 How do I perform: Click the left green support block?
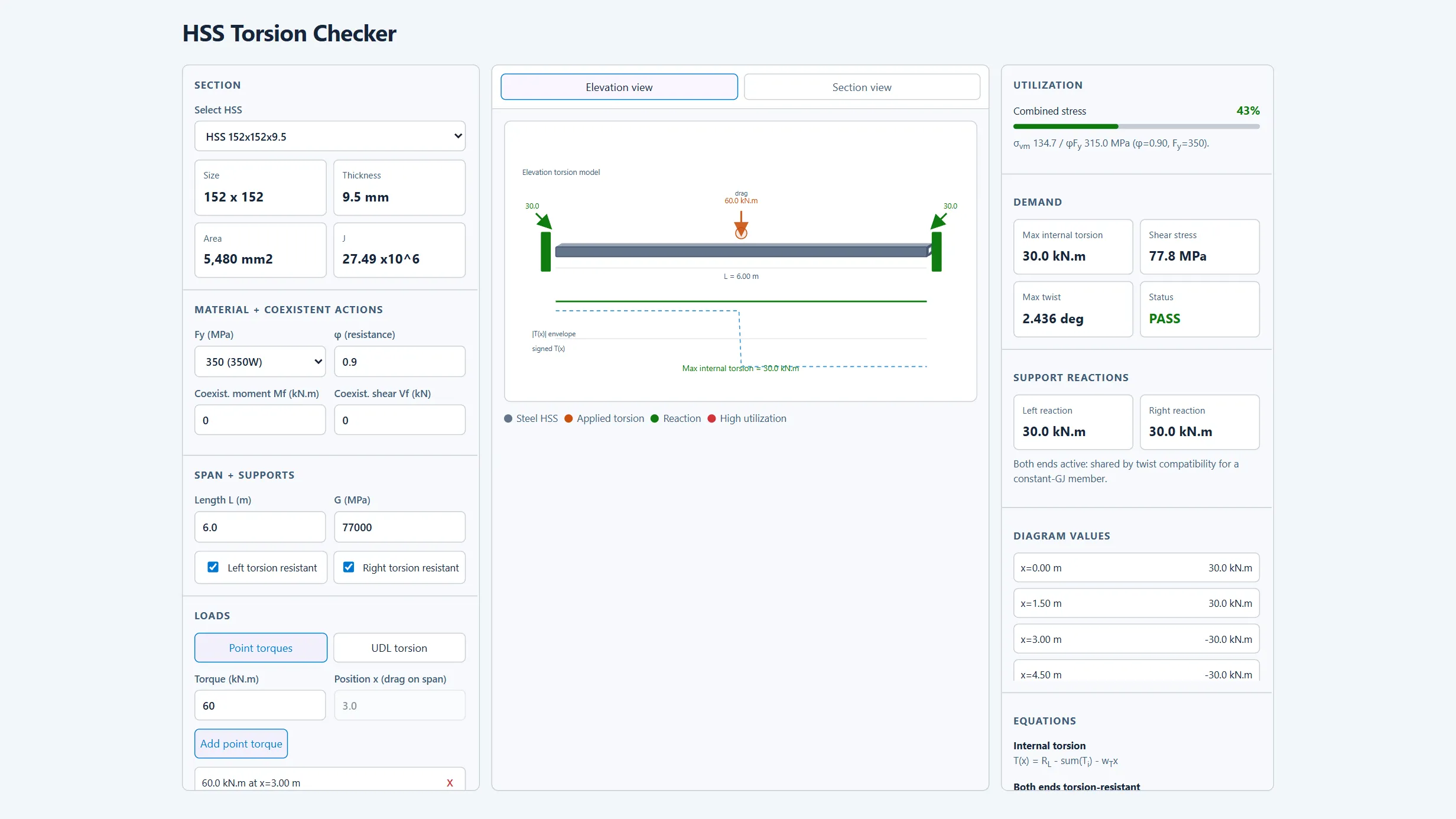pos(546,252)
